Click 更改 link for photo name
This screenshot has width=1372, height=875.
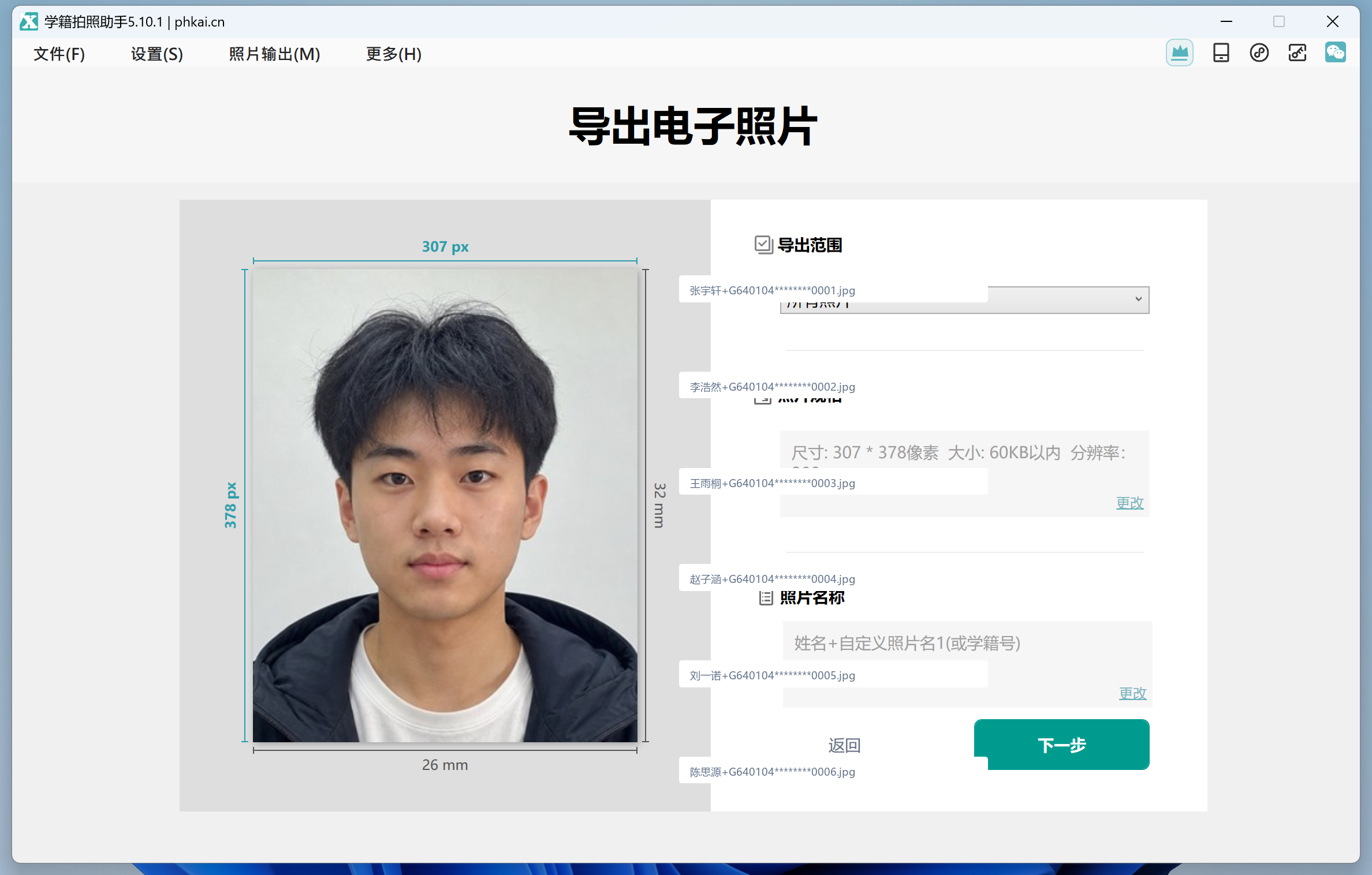(1132, 693)
